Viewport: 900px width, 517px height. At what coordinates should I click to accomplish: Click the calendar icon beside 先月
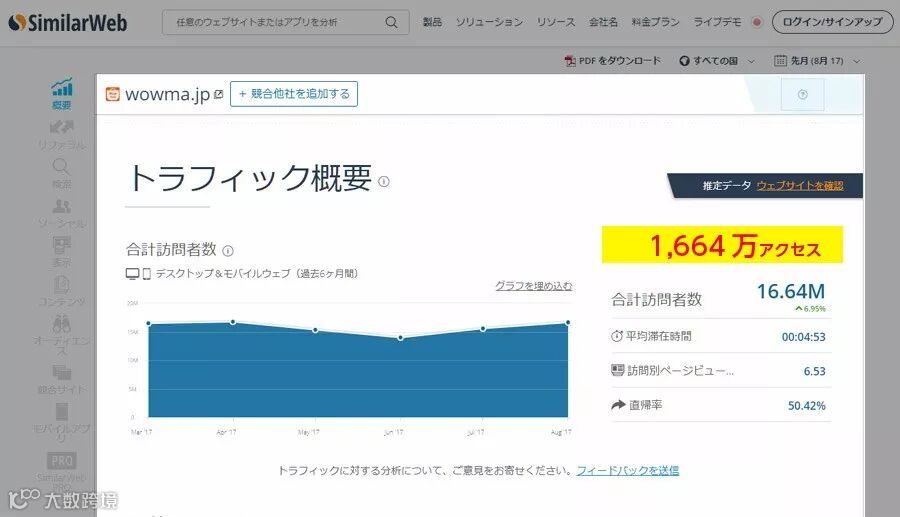click(x=780, y=60)
